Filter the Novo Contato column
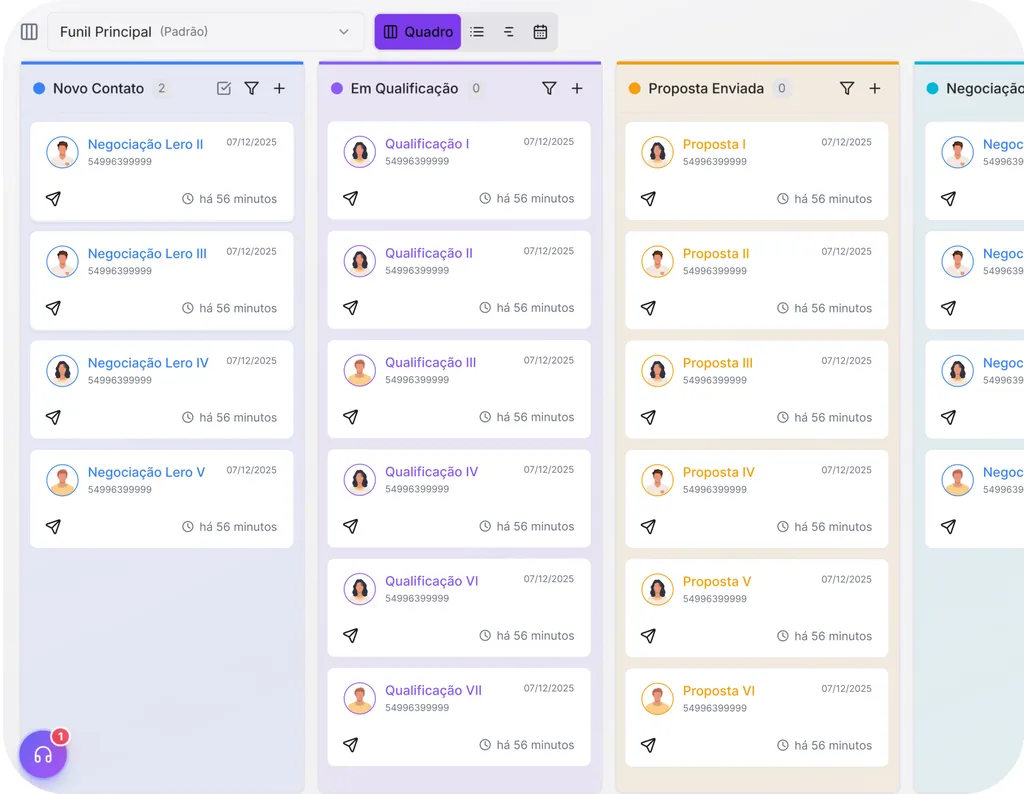This screenshot has width=1024, height=794. [x=251, y=88]
